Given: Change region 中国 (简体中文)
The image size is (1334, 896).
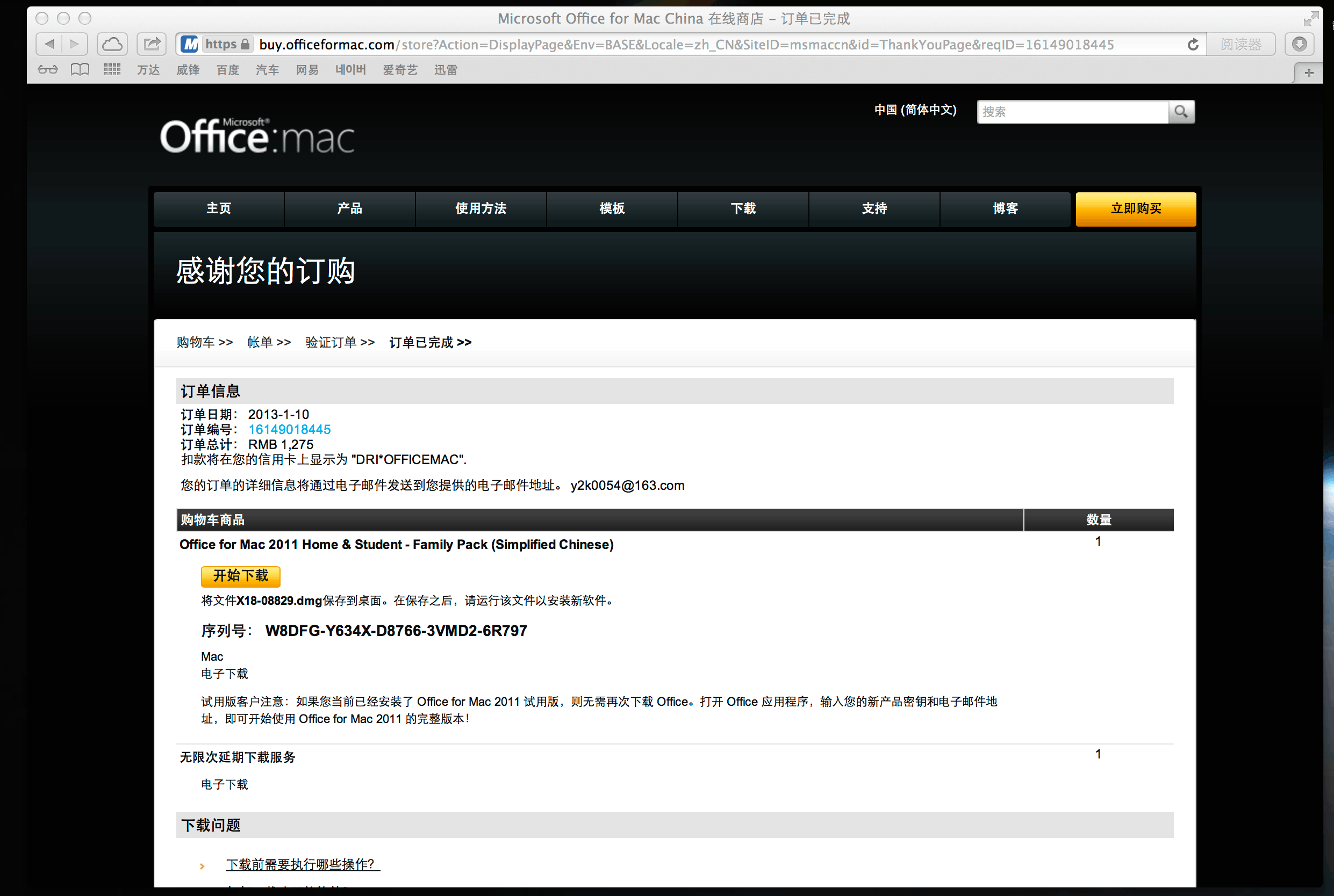Looking at the screenshot, I should pos(915,110).
